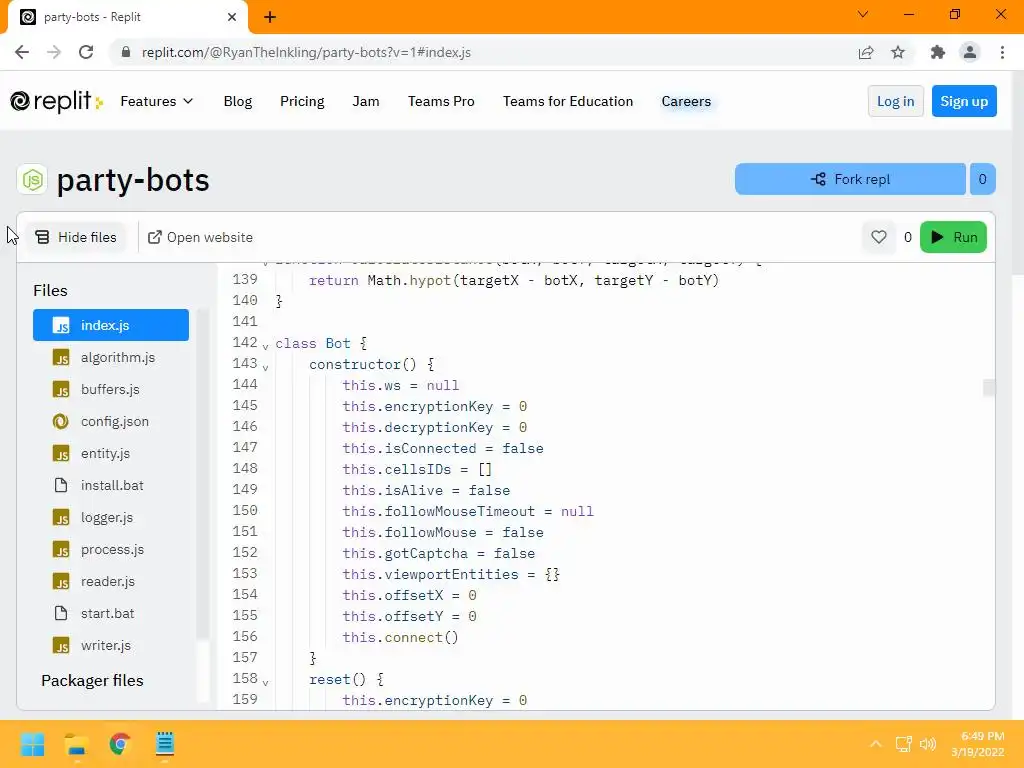Open the Pricing nav link

[x=302, y=101]
